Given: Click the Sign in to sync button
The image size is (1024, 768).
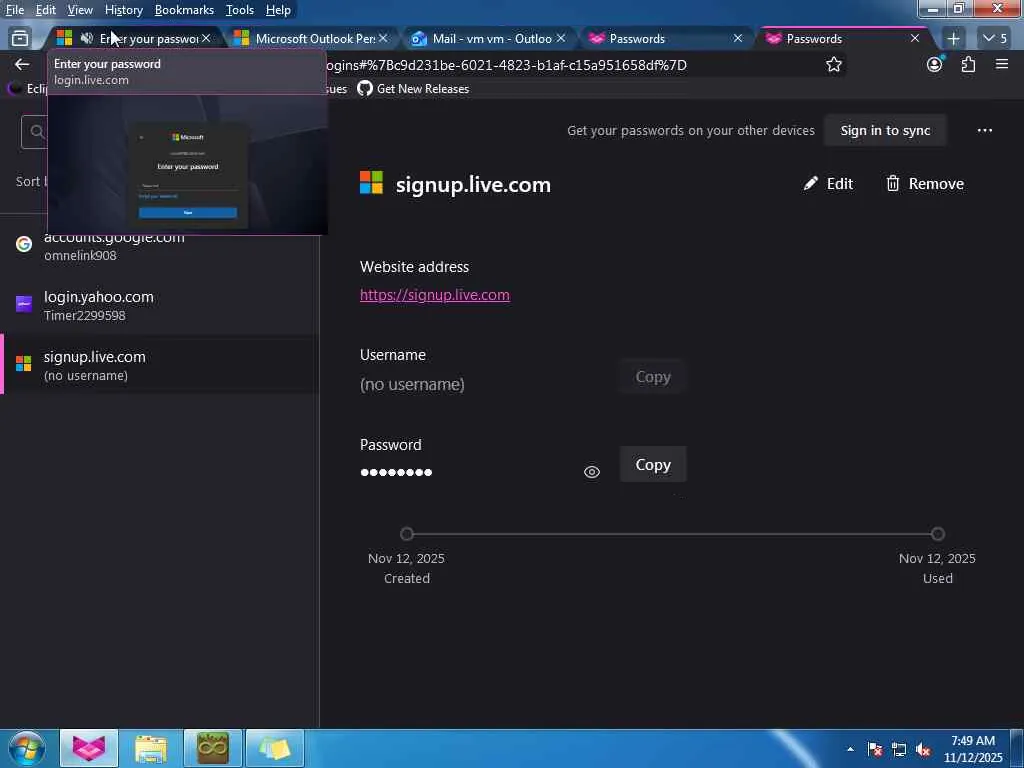Looking at the screenshot, I should point(885,131).
